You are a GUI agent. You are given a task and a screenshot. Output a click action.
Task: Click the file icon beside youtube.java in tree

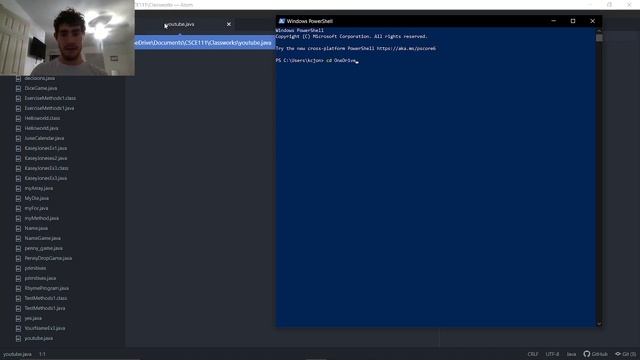pos(18,338)
